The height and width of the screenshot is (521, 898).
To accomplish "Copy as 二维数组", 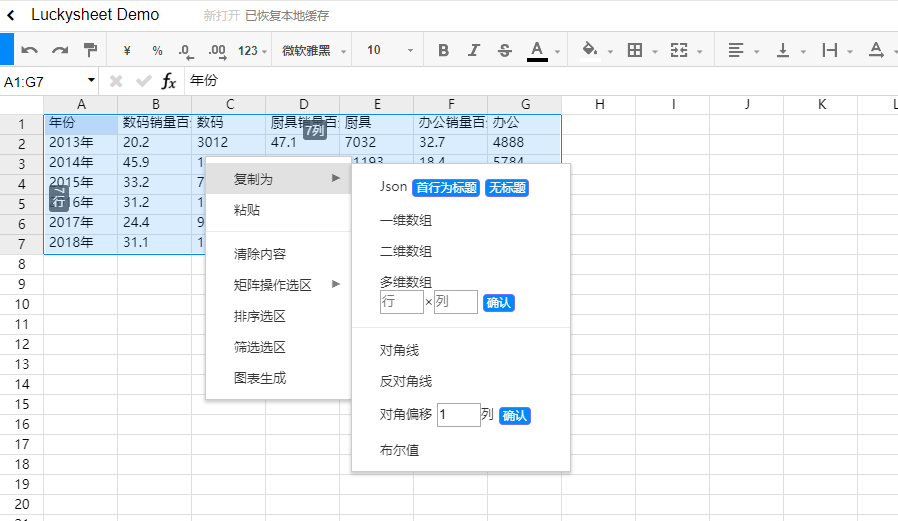I will [405, 251].
